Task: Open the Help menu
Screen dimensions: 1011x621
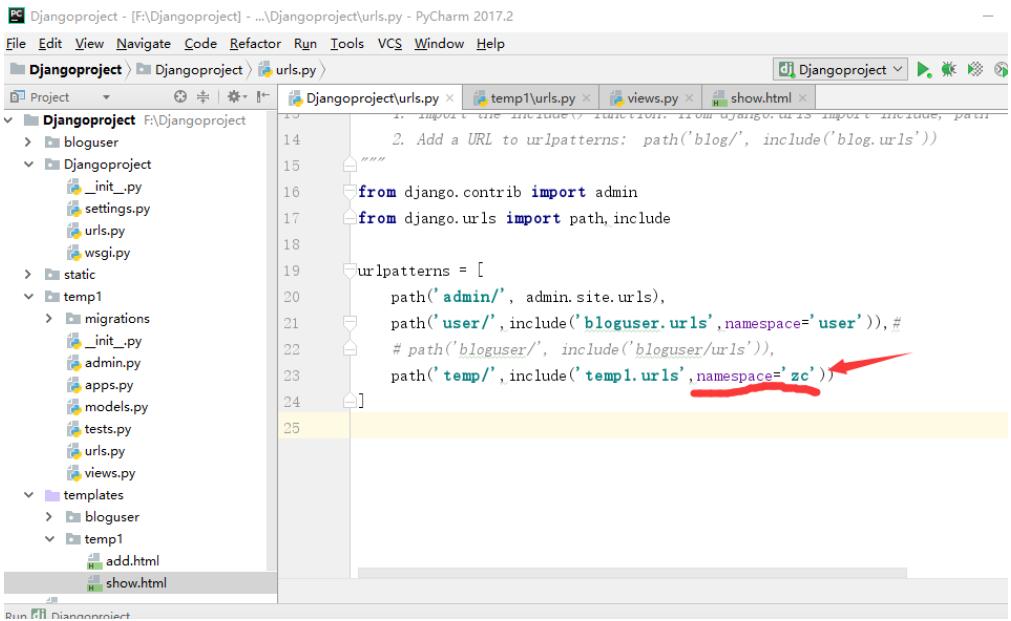Action: point(490,43)
